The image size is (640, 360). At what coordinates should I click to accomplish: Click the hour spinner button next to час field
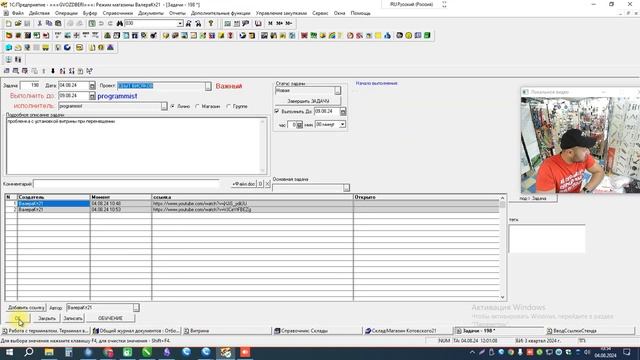click(300, 124)
